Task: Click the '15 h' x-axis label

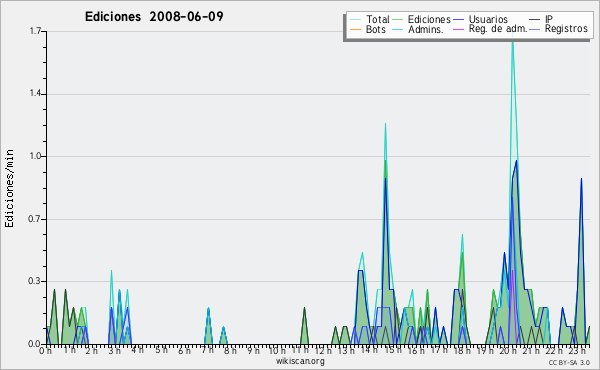Action: pyautogui.click(x=393, y=350)
